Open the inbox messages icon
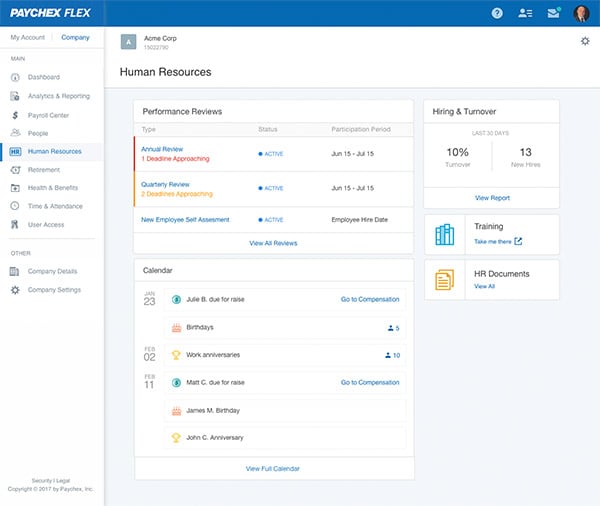Image resolution: width=600 pixels, height=506 pixels. pos(553,13)
